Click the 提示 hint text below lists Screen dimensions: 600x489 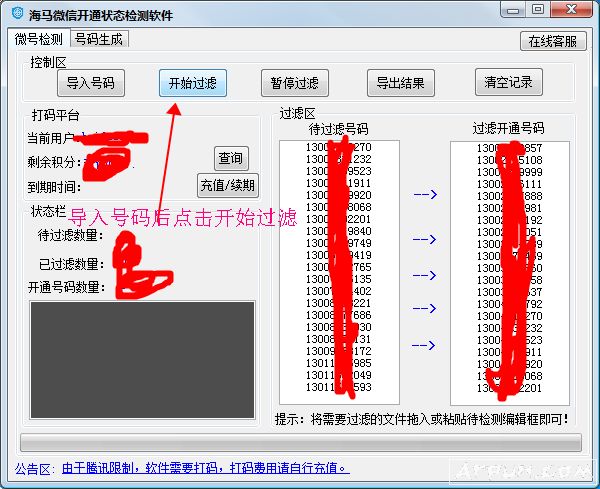pos(422,419)
